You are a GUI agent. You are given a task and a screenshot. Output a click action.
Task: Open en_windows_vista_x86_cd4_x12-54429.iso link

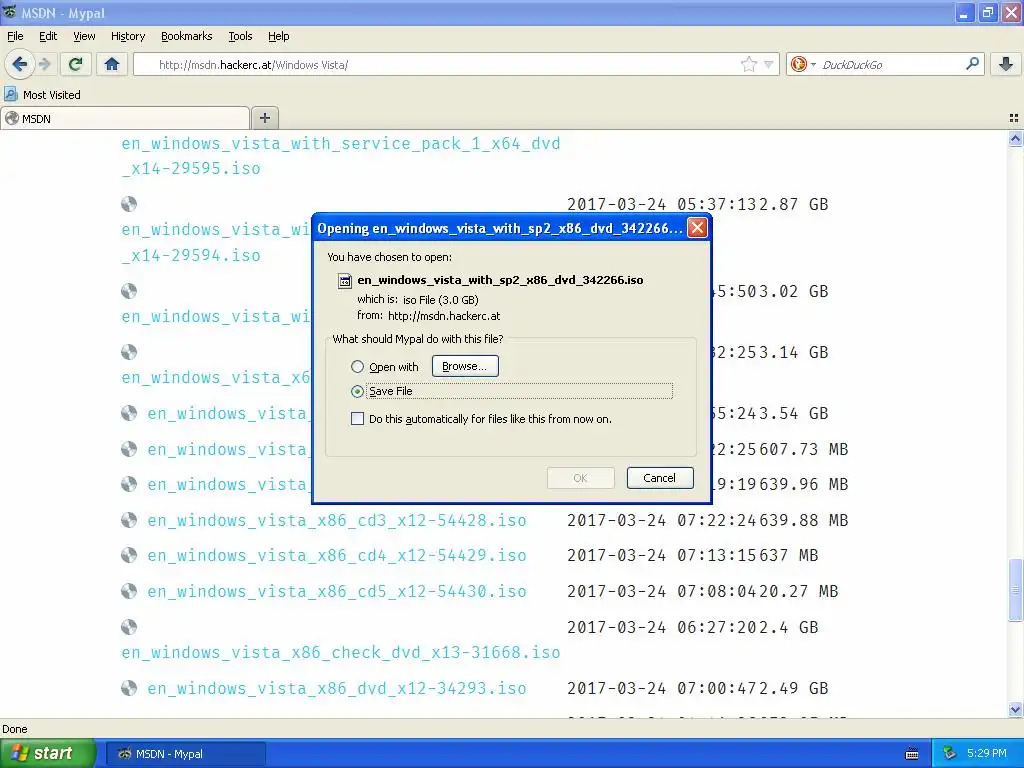[337, 556]
